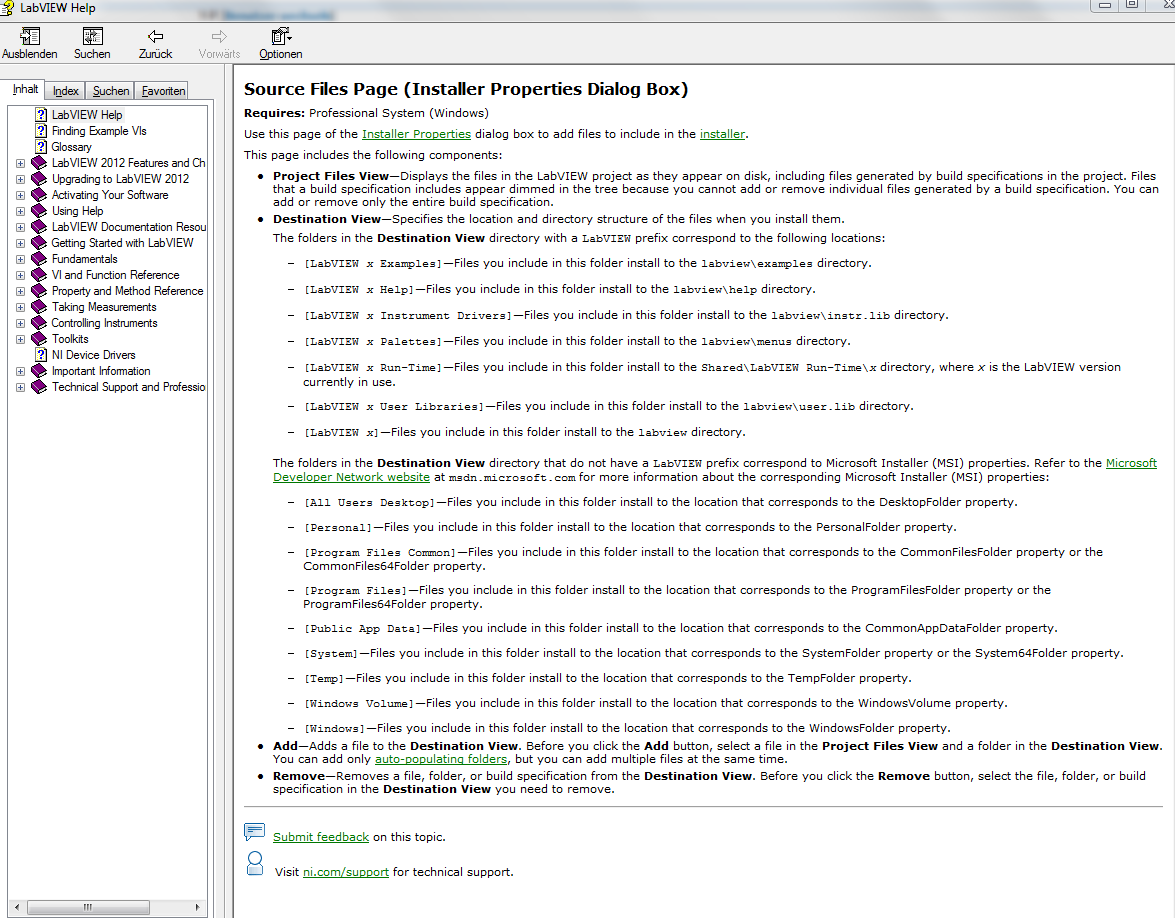This screenshot has width=1175, height=918.
Task: Select Controlling Instruments in the tree
Action: 104,323
